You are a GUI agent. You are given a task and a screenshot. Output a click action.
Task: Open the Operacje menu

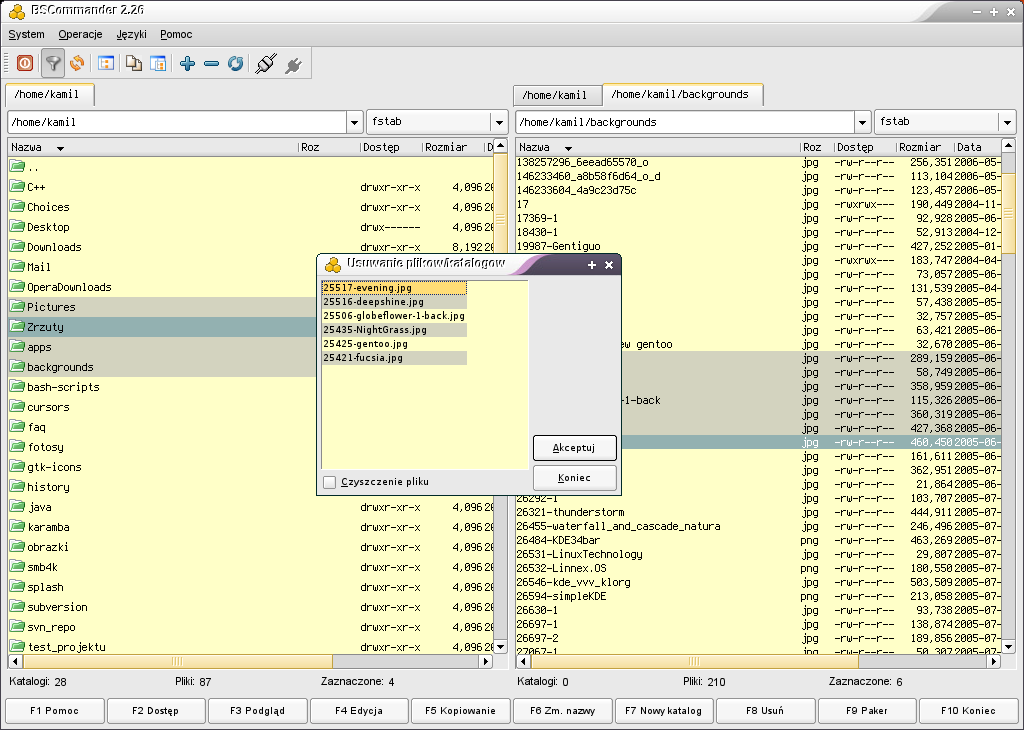click(x=80, y=34)
